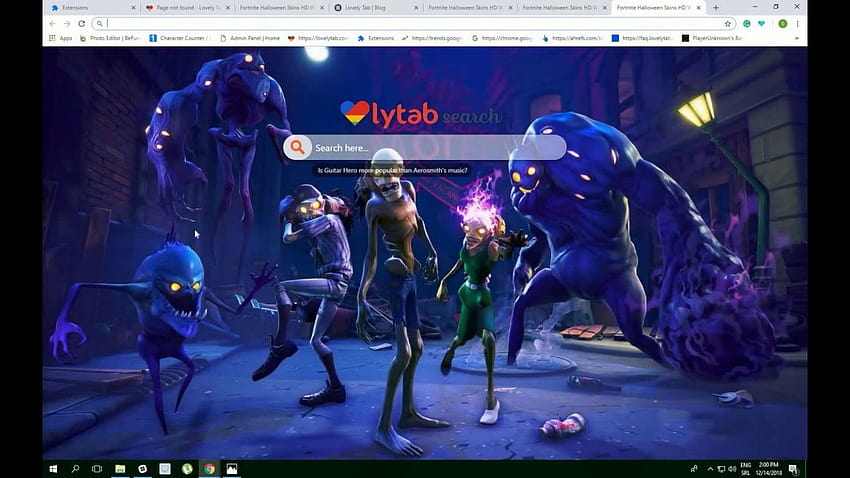Image resolution: width=850 pixels, height=478 pixels.
Task: Open the https://chrome.google bookmark
Action: (x=503, y=38)
